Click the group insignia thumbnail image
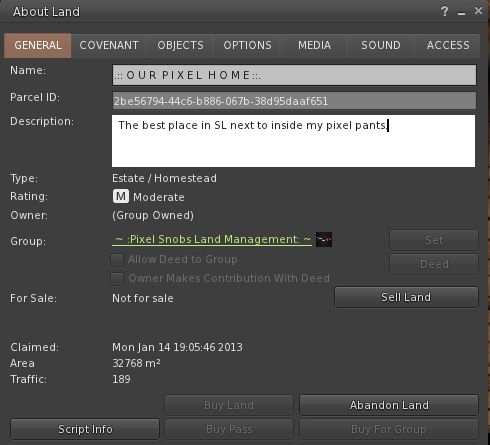 click(x=324, y=239)
